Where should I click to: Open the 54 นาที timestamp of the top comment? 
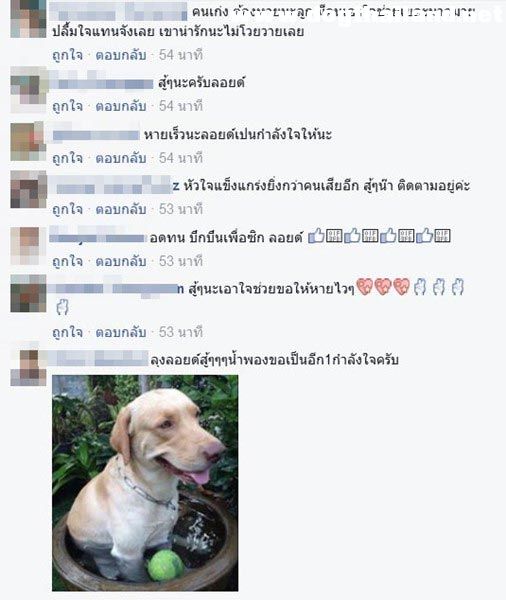click(x=181, y=55)
